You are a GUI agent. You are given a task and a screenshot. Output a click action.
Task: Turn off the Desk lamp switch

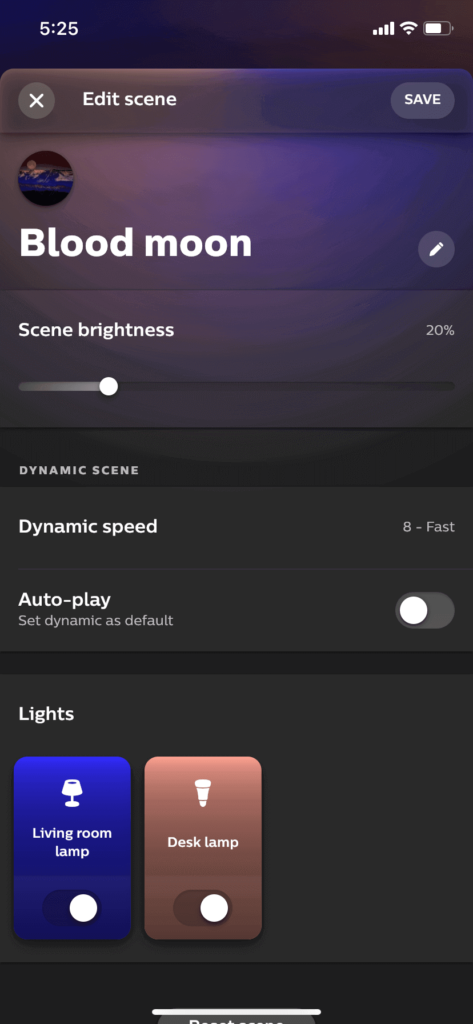203,908
